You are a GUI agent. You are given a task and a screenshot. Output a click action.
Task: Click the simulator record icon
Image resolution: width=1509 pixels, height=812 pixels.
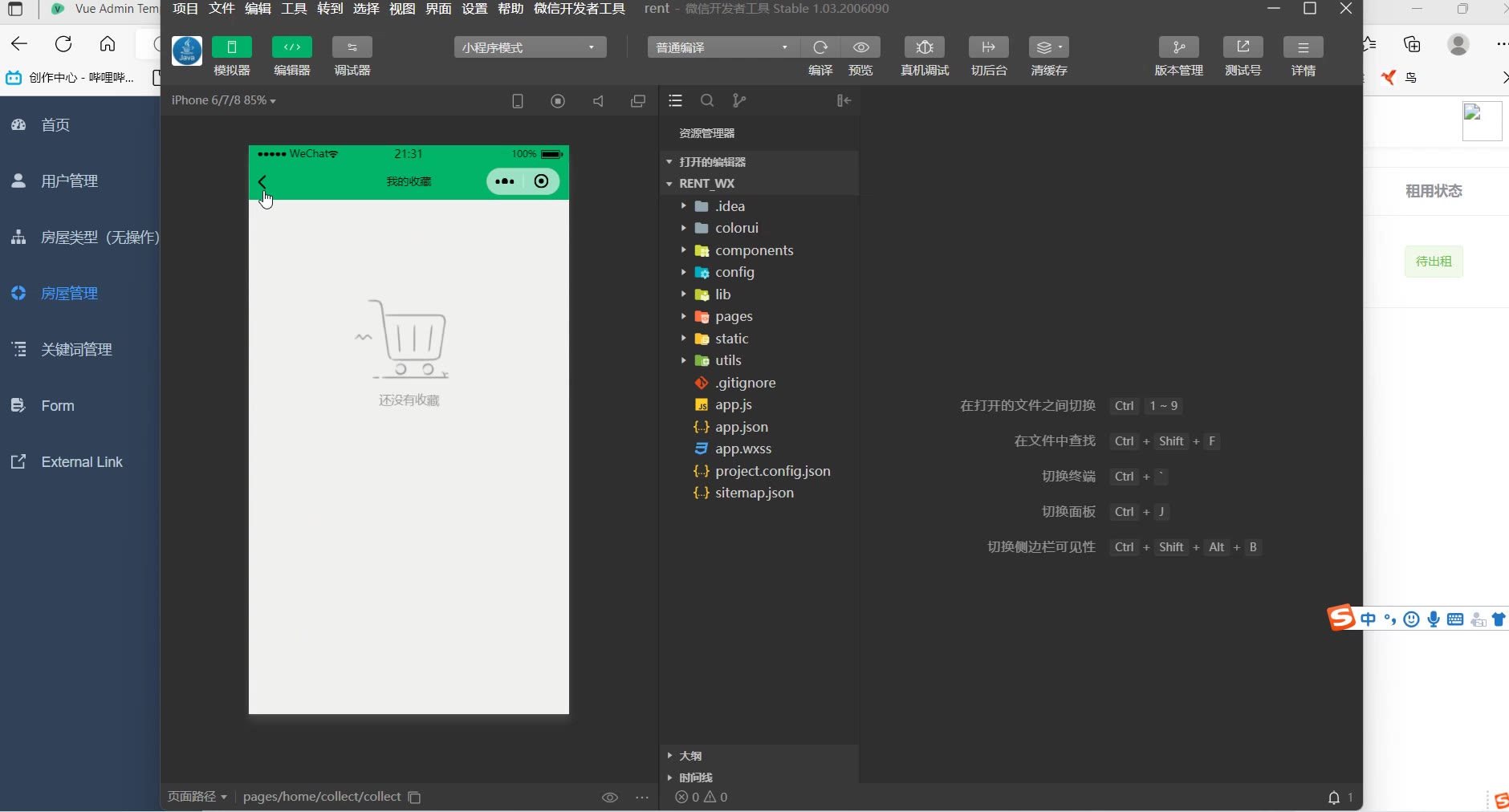(x=558, y=101)
